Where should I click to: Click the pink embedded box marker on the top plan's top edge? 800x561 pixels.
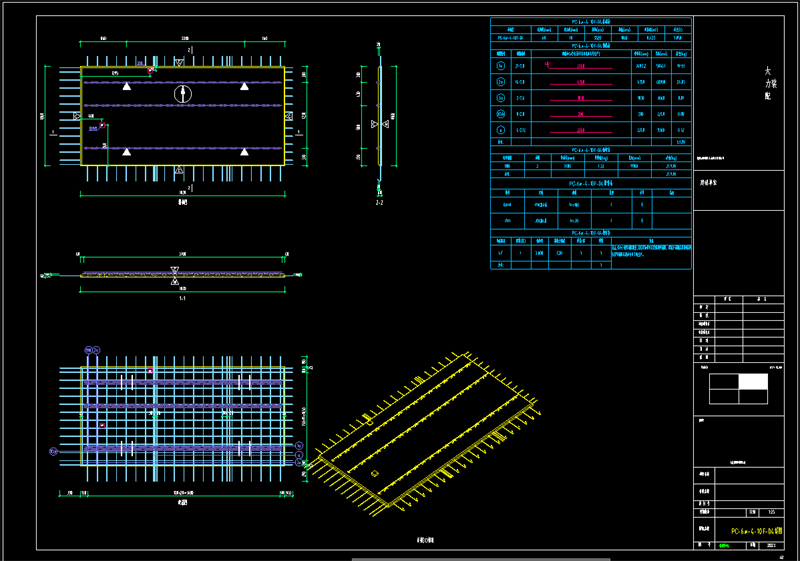pos(150,70)
